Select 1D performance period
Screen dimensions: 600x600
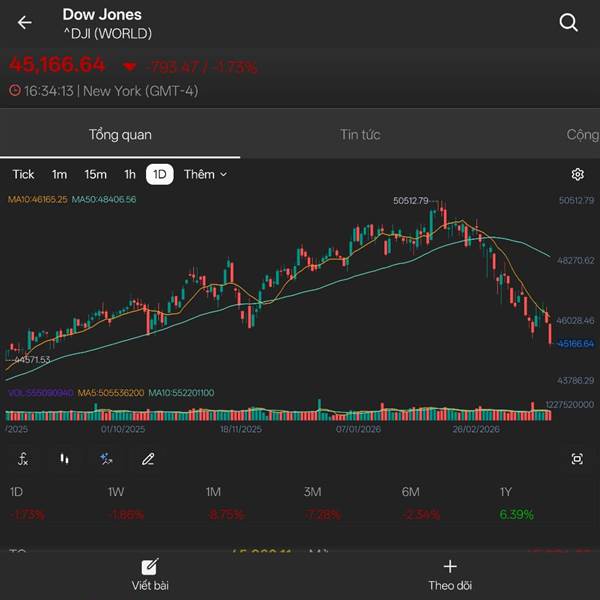tap(16, 492)
